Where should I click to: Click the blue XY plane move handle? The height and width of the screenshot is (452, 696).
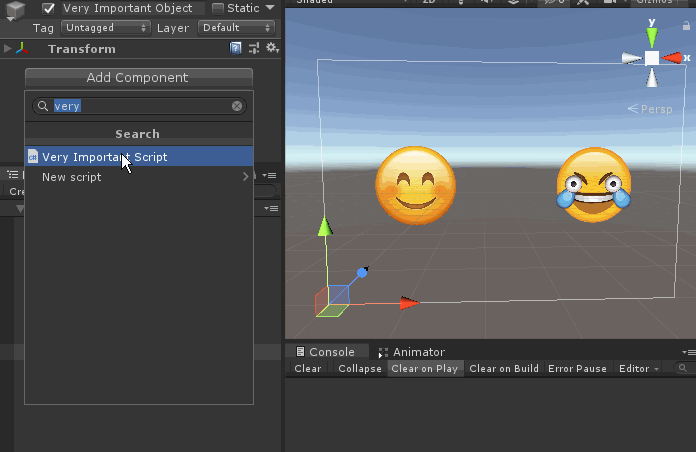click(x=338, y=295)
